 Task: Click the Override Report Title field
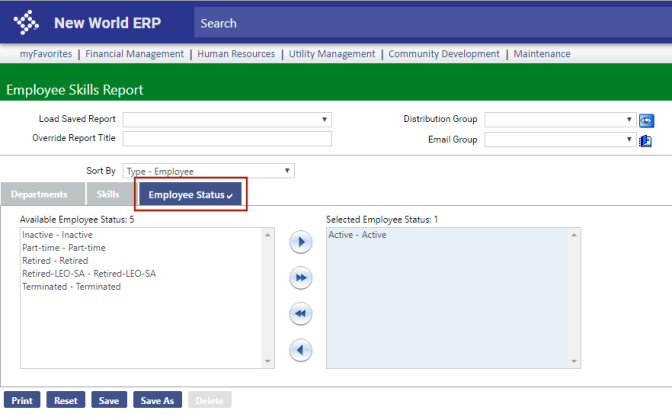(227, 139)
